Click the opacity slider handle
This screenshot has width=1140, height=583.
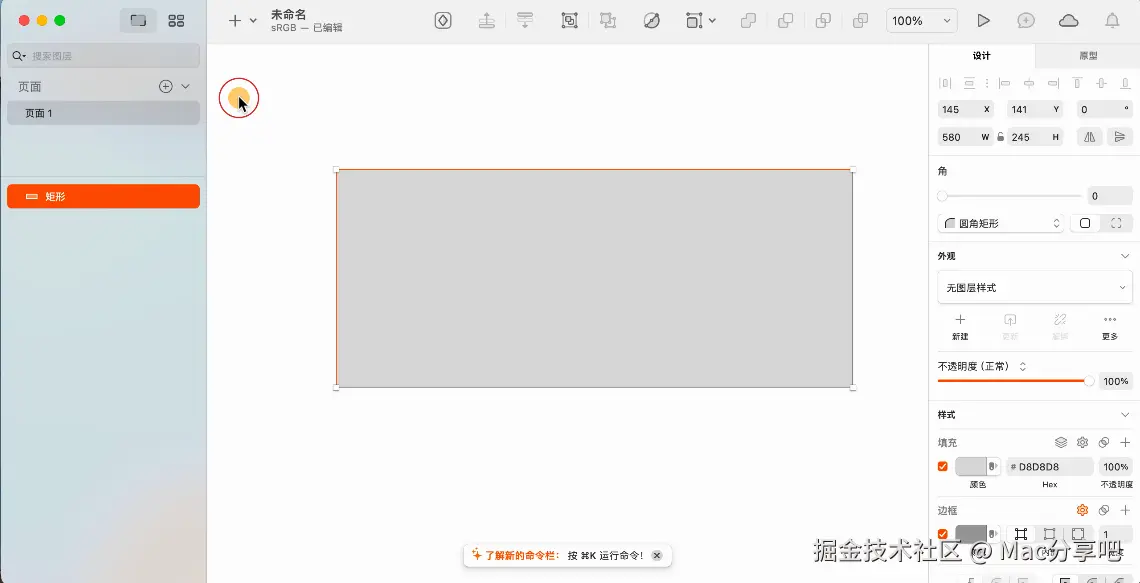click(1088, 381)
